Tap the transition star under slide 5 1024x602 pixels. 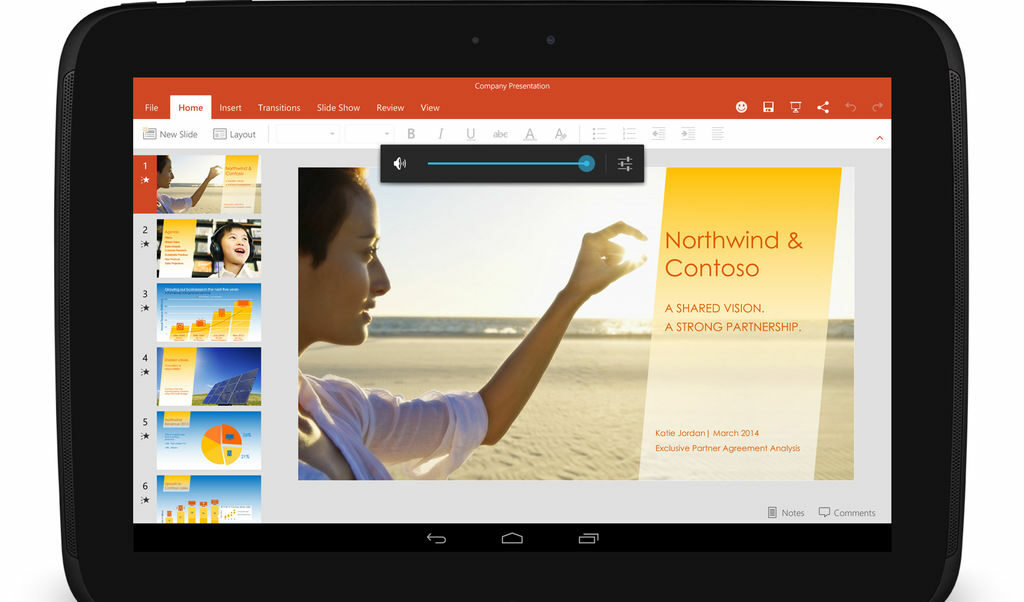(x=145, y=436)
